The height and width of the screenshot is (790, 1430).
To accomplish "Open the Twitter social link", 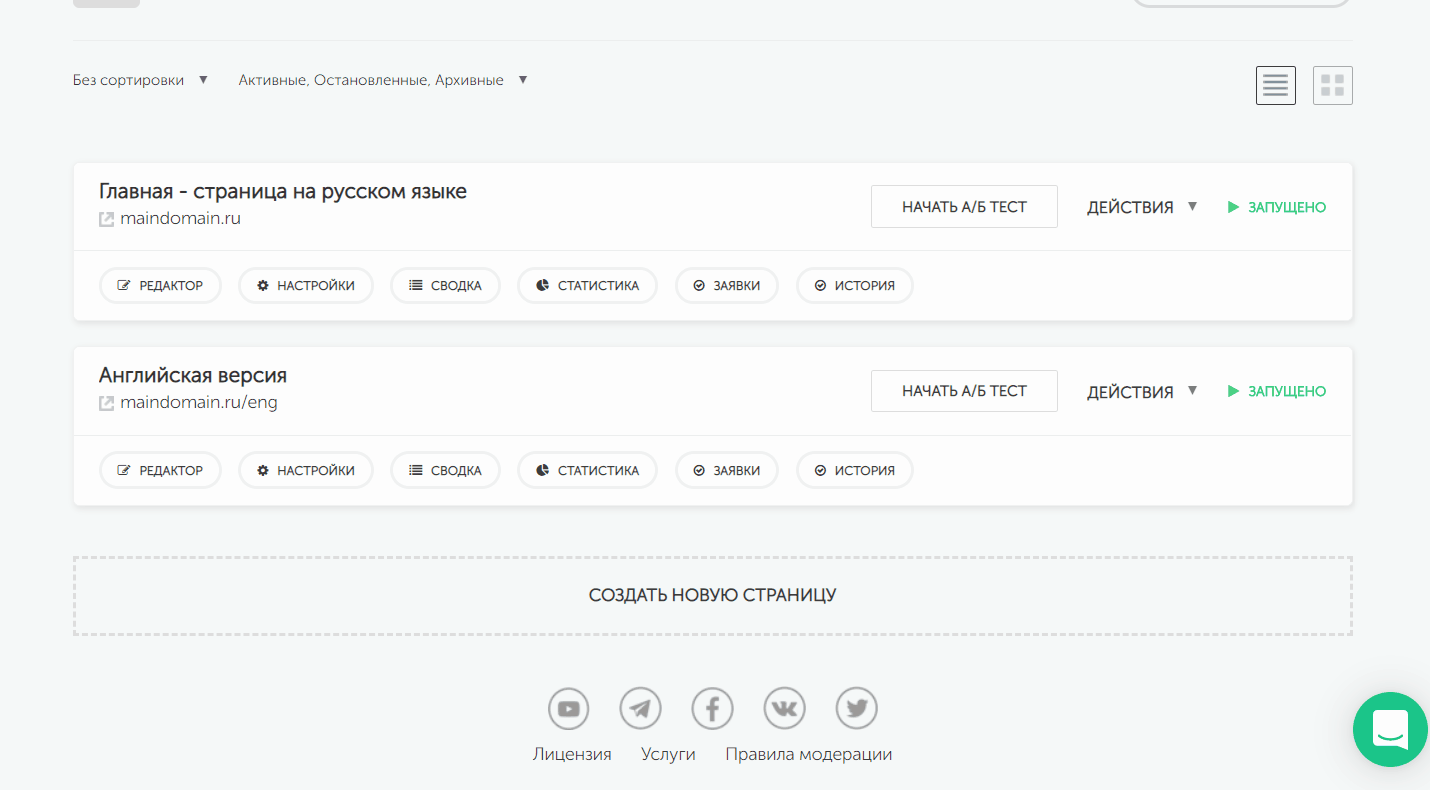I will click(857, 709).
